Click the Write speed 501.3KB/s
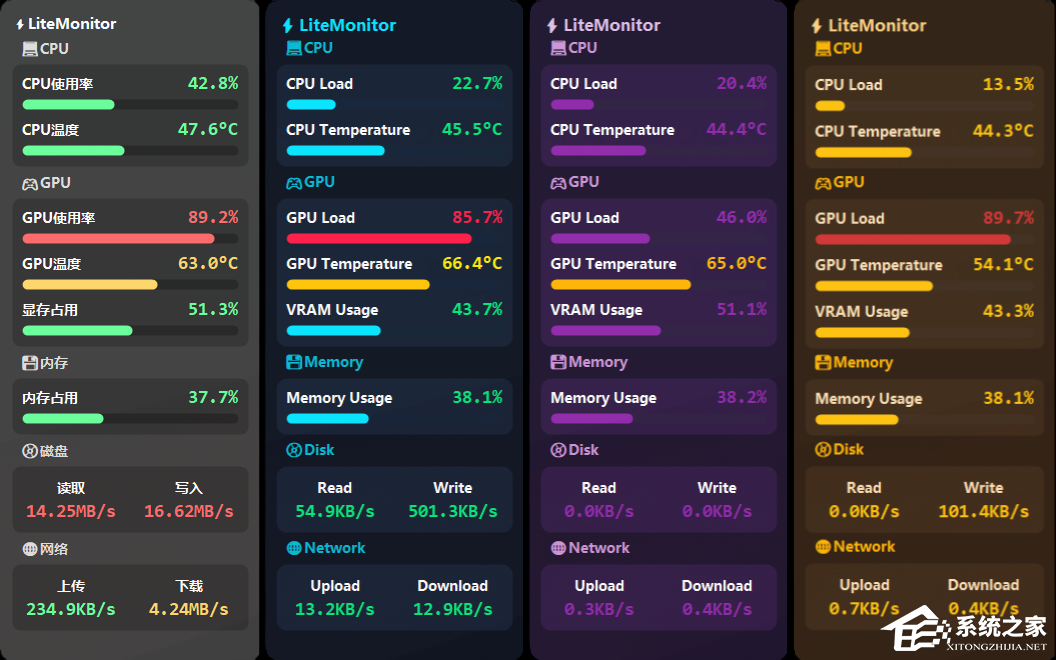The height and width of the screenshot is (660, 1056). click(x=453, y=511)
